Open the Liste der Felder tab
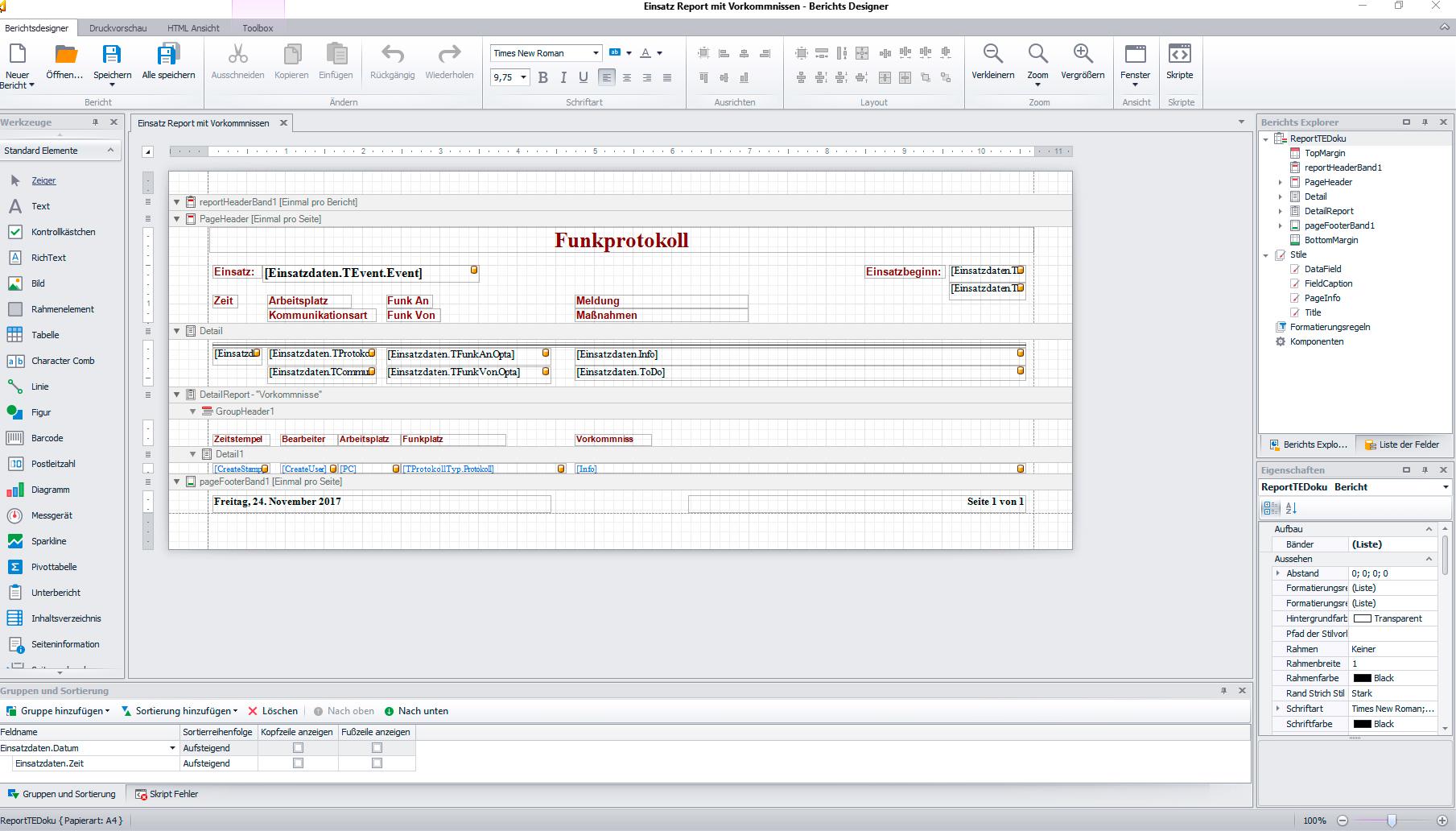 (1400, 444)
